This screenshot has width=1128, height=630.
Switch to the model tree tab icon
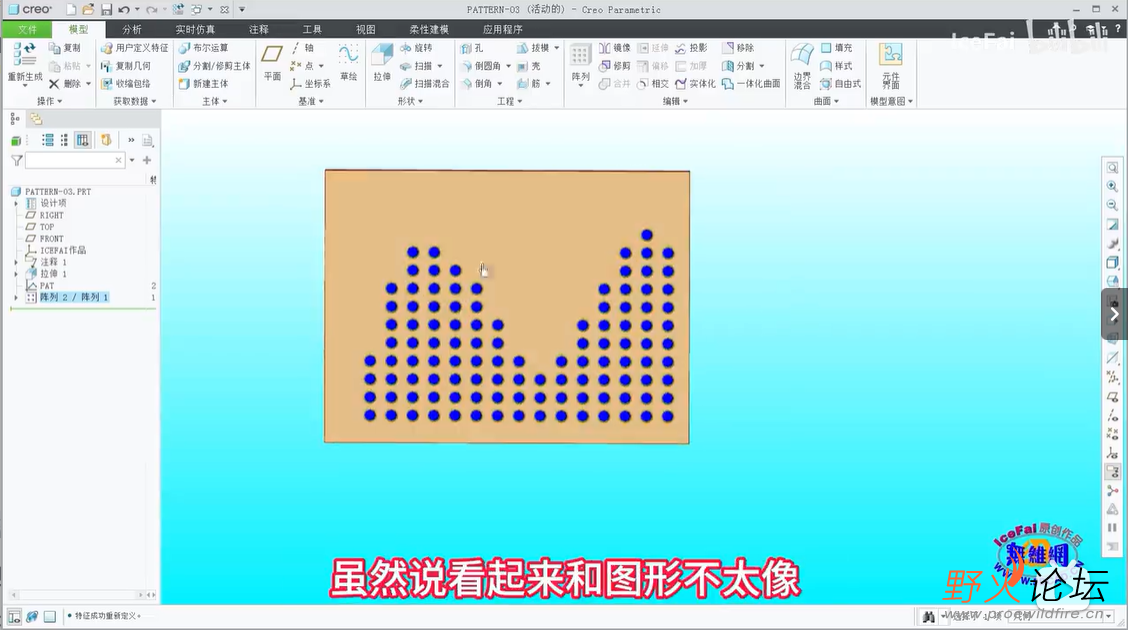click(15, 119)
